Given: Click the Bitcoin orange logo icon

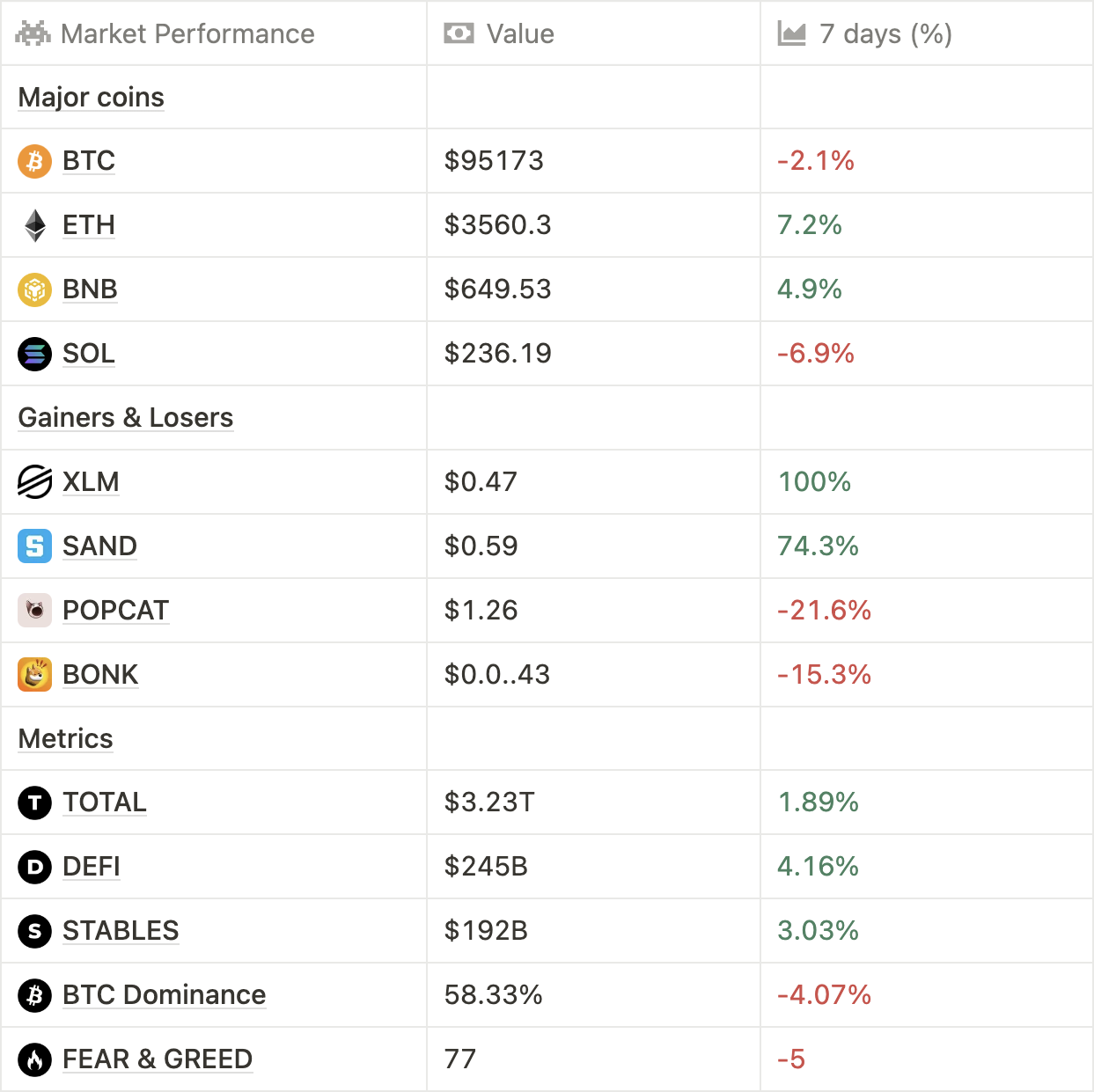Looking at the screenshot, I should (x=34, y=161).
